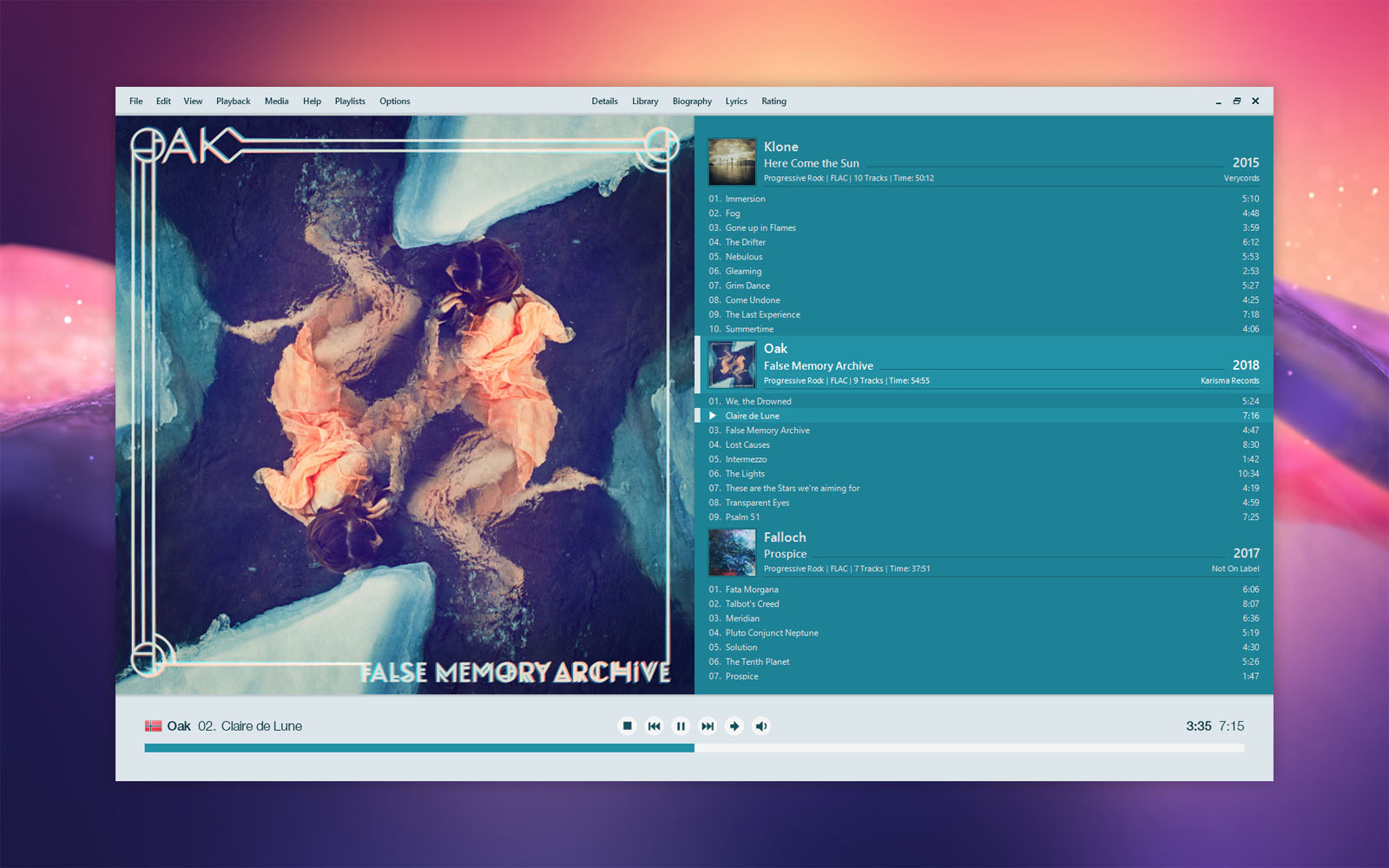This screenshot has height=868, width=1389.
Task: Select the track The Drifter
Action: [x=984, y=242]
